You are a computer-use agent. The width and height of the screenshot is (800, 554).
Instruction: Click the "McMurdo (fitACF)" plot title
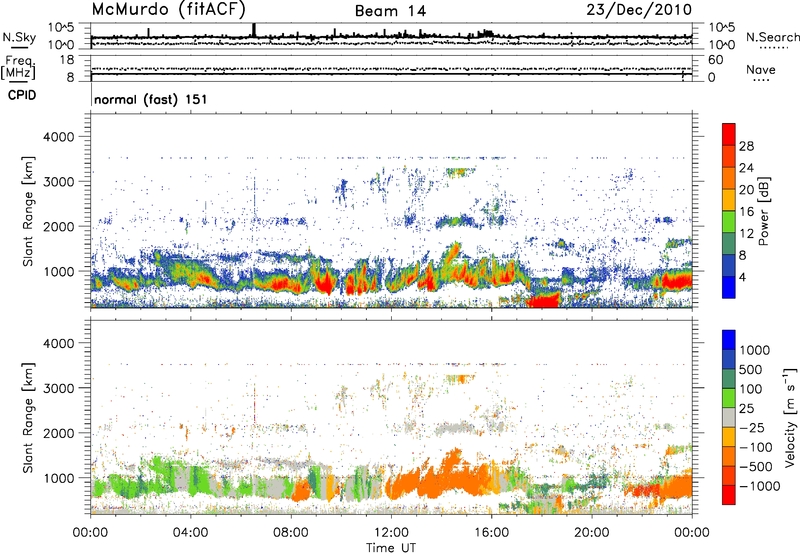168,10
